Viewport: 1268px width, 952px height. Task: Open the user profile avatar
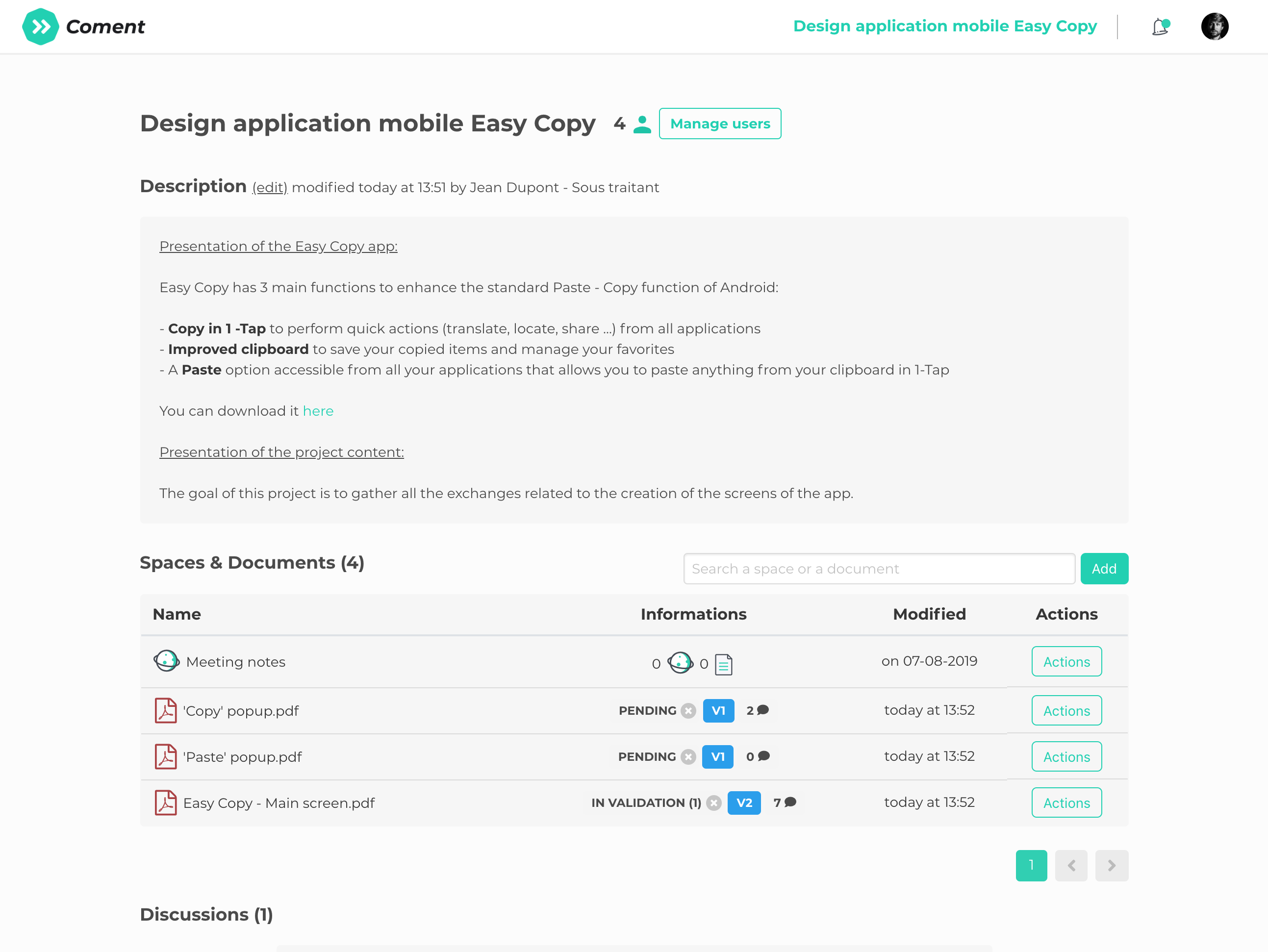pos(1214,26)
